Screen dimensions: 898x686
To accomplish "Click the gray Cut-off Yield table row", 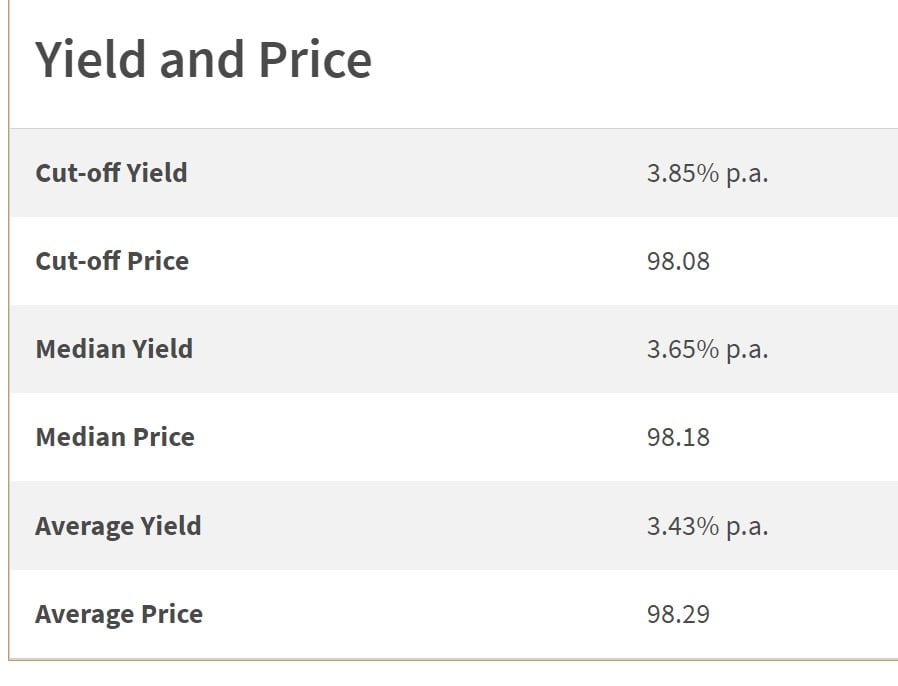I will (454, 173).
